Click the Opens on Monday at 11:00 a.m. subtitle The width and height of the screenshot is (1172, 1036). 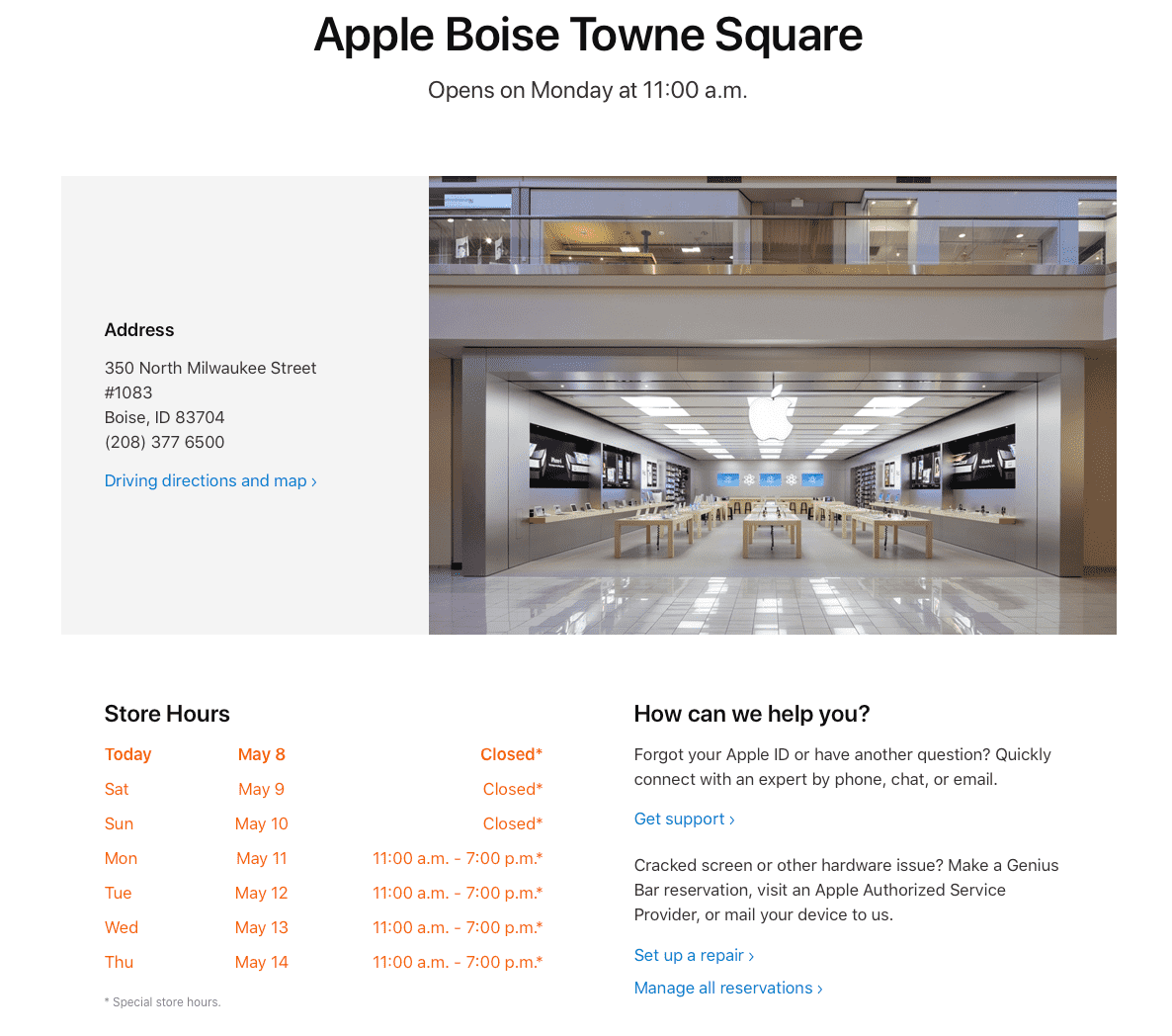pyautogui.click(x=587, y=90)
